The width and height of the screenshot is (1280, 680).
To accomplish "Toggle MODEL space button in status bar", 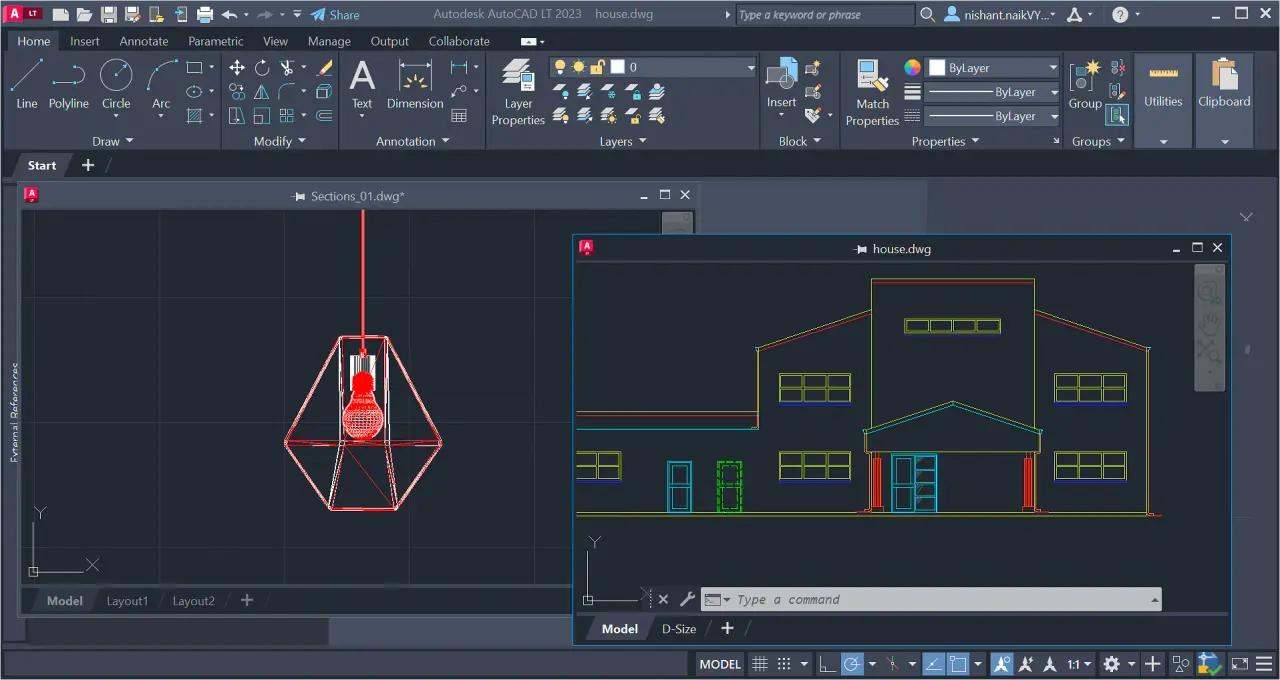I will pos(720,664).
